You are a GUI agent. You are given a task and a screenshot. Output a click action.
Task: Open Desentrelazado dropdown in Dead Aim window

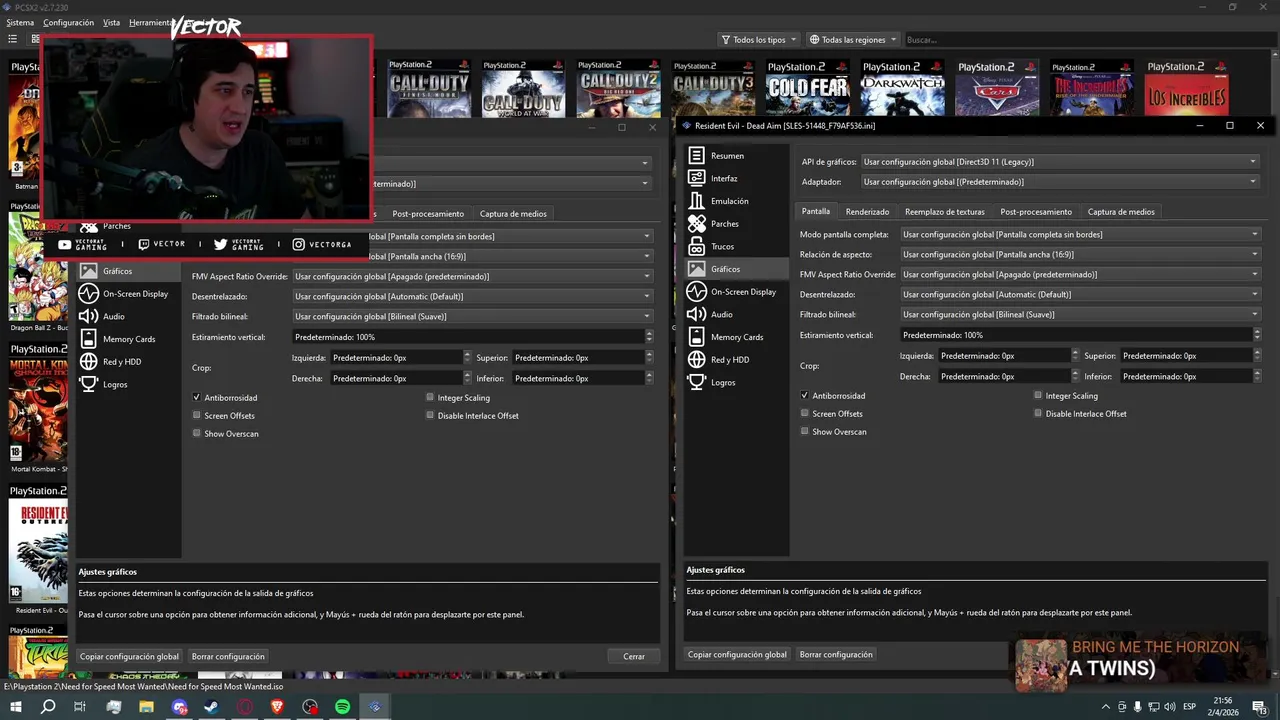coord(1080,294)
